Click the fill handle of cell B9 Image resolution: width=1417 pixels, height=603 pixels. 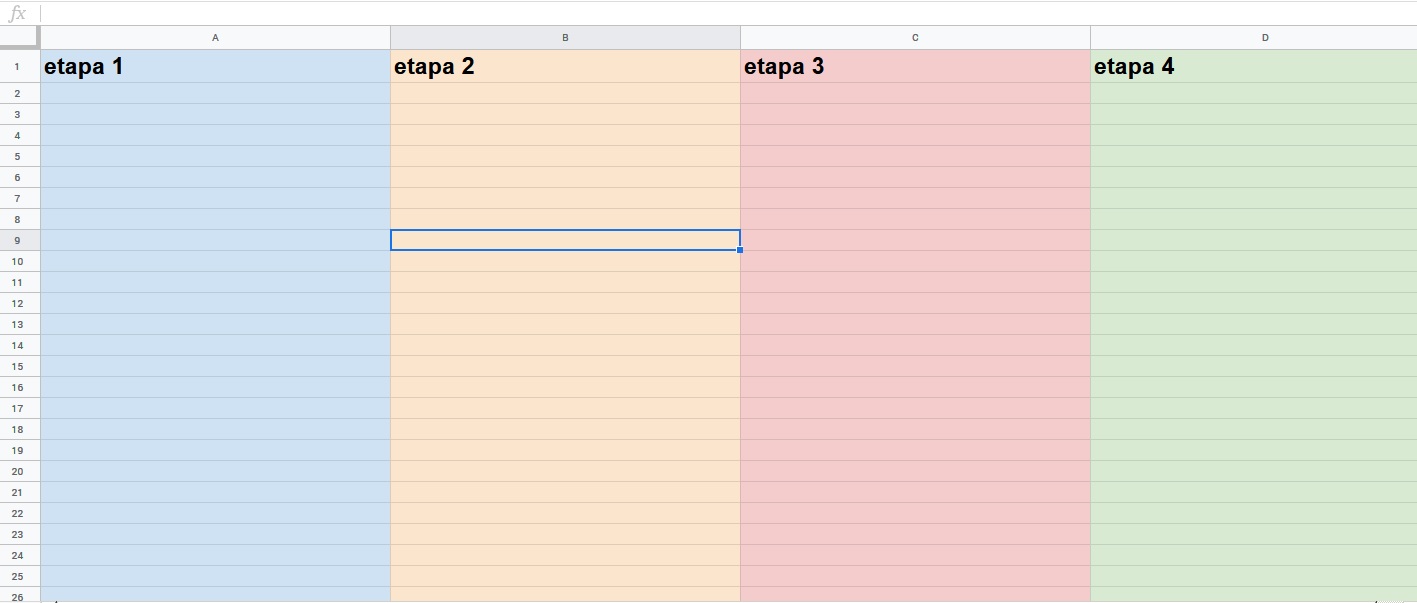(x=740, y=250)
